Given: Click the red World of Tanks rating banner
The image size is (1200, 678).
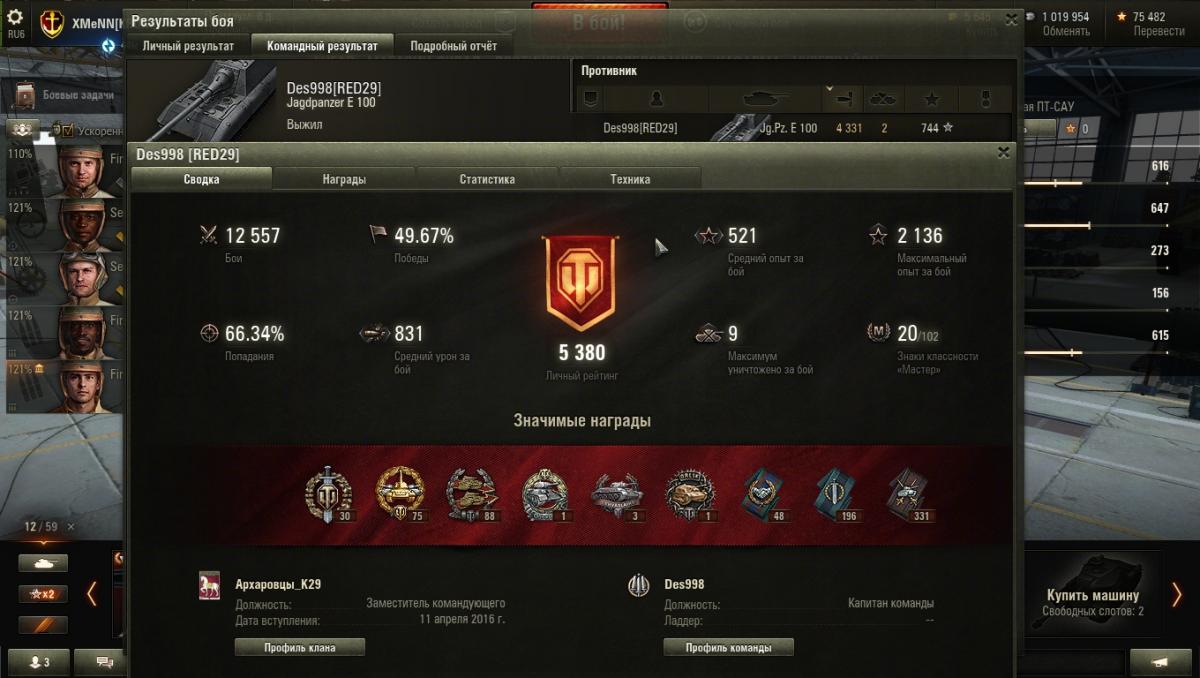Looking at the screenshot, I should 580,284.
